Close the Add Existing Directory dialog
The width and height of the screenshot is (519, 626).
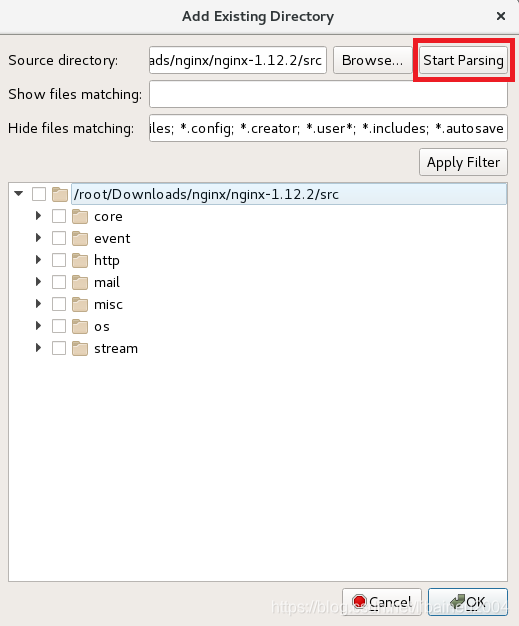click(x=501, y=16)
